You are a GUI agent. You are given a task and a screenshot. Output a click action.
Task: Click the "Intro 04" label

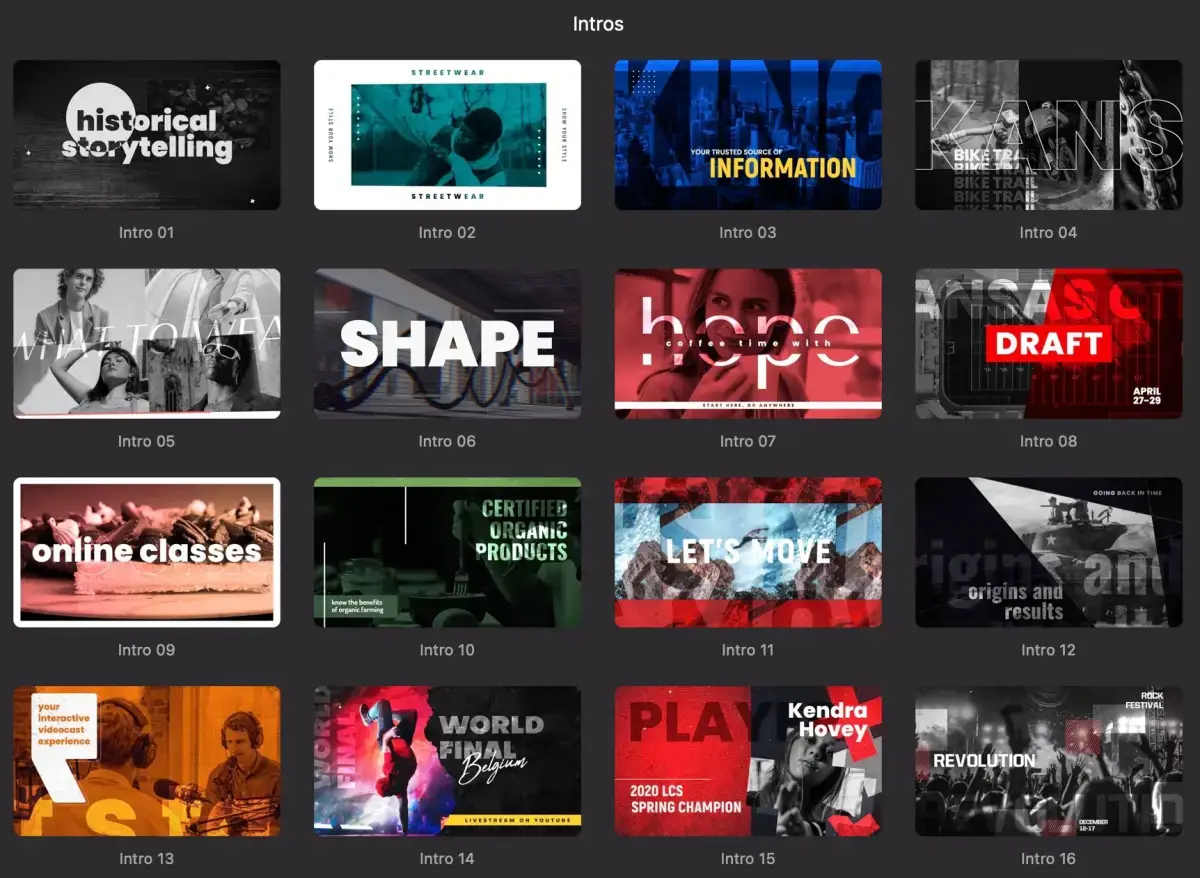(1048, 233)
